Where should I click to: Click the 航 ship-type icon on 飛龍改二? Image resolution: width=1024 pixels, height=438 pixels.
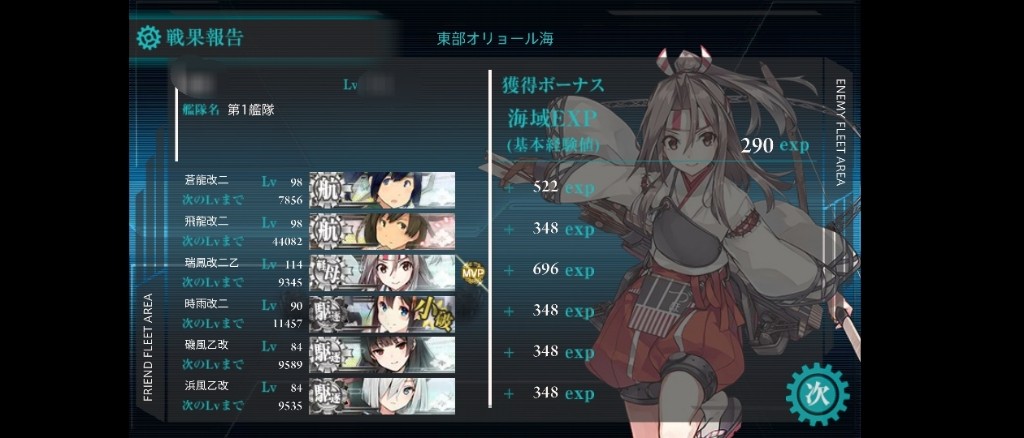327,232
